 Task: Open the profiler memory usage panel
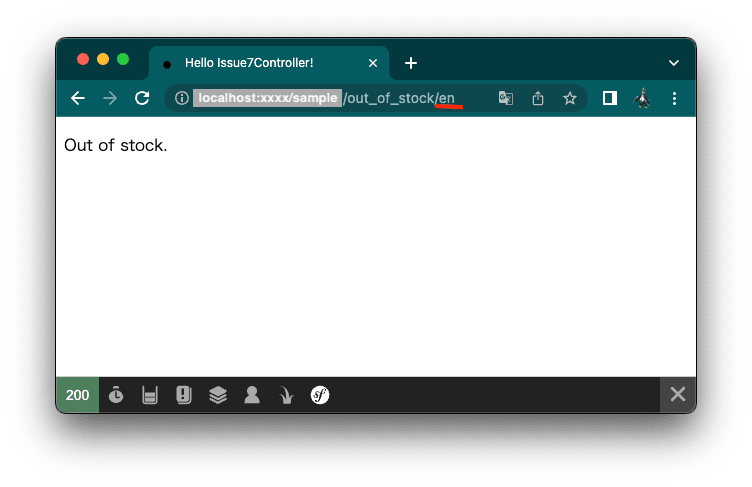(150, 395)
